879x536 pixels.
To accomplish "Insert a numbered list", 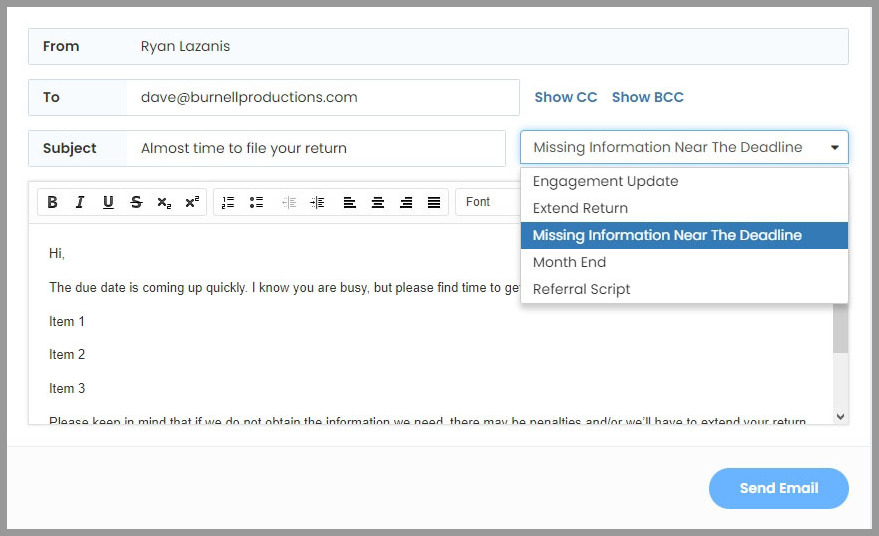I will coord(228,202).
